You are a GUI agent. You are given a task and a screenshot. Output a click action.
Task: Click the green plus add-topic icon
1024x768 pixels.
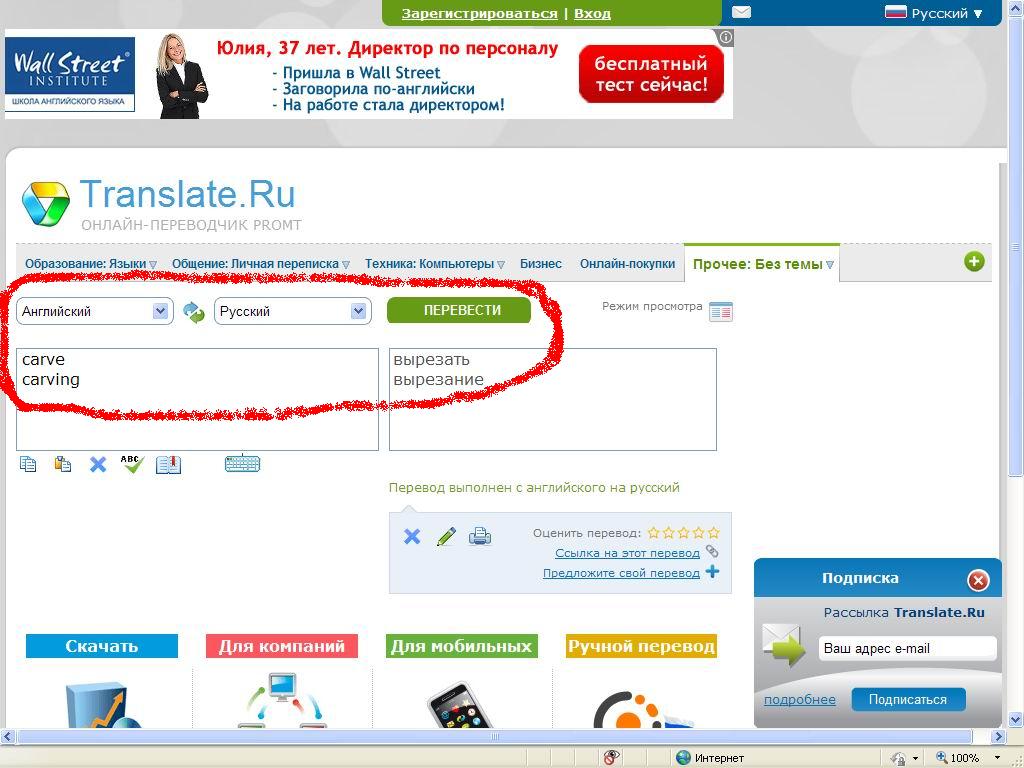point(974,262)
